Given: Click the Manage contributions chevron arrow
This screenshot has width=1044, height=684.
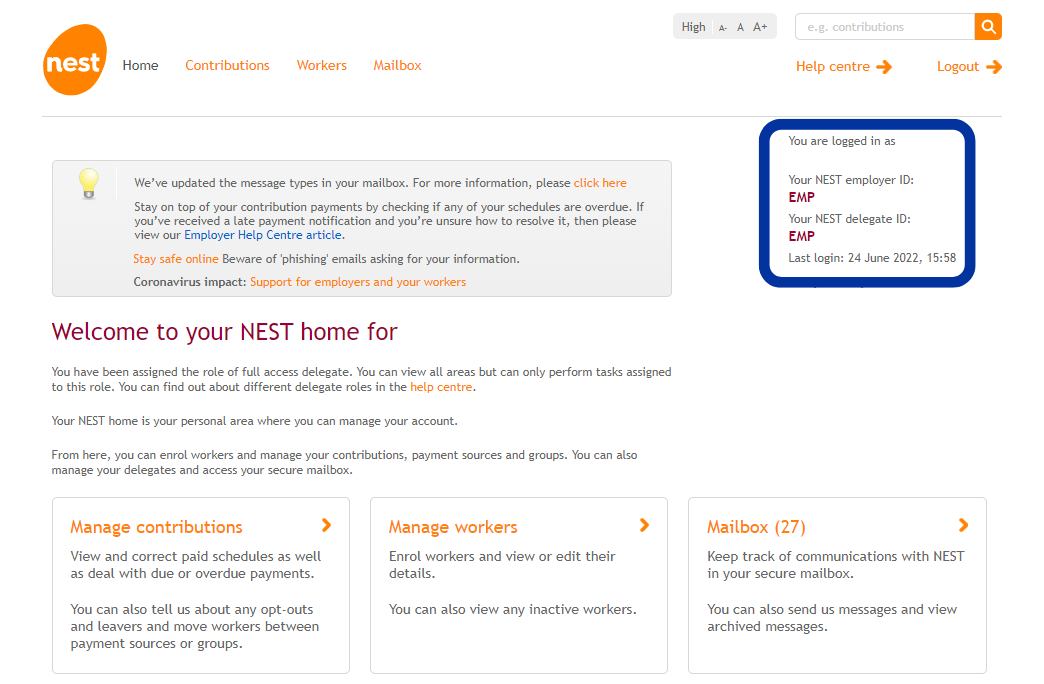Looking at the screenshot, I should [x=326, y=525].
